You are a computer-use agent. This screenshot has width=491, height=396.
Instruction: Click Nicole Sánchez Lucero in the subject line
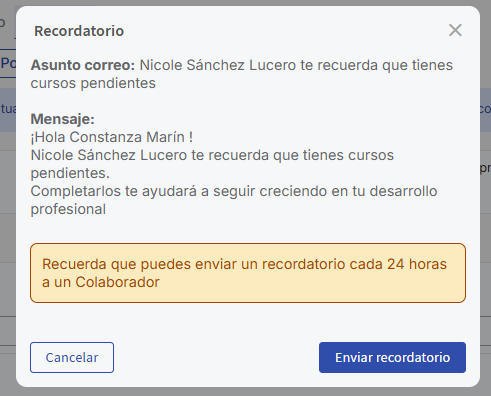(218, 65)
